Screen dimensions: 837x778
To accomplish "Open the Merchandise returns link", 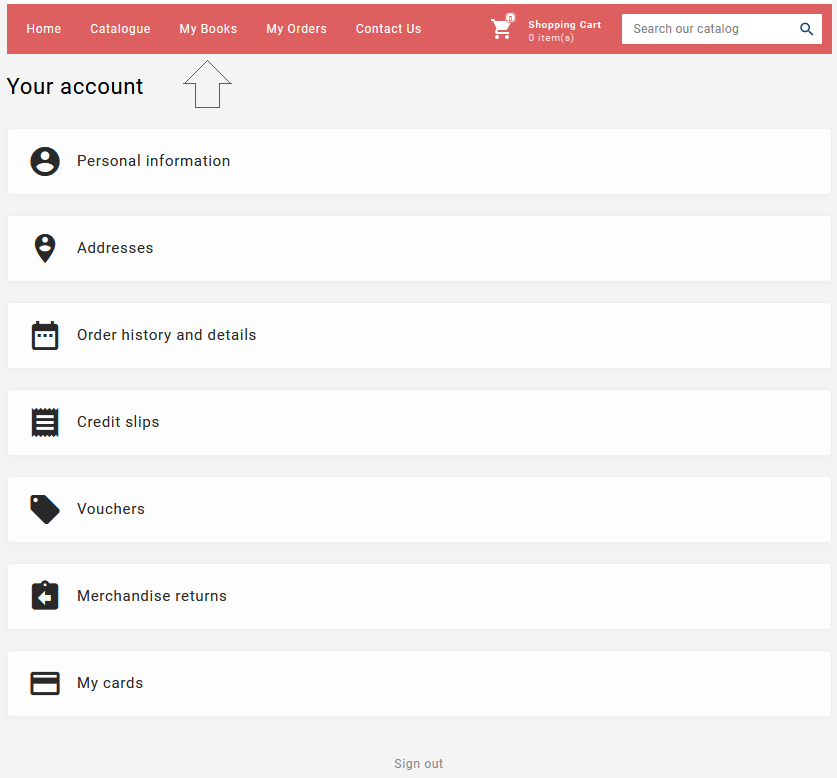I will tap(419, 596).
